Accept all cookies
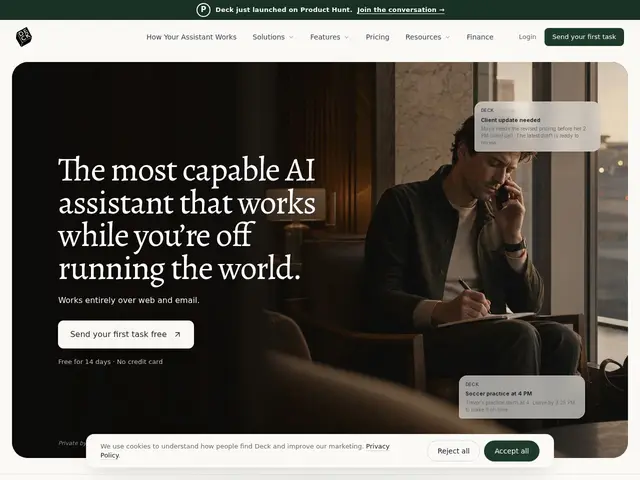Viewport: 640px width, 480px height. pyautogui.click(x=511, y=451)
